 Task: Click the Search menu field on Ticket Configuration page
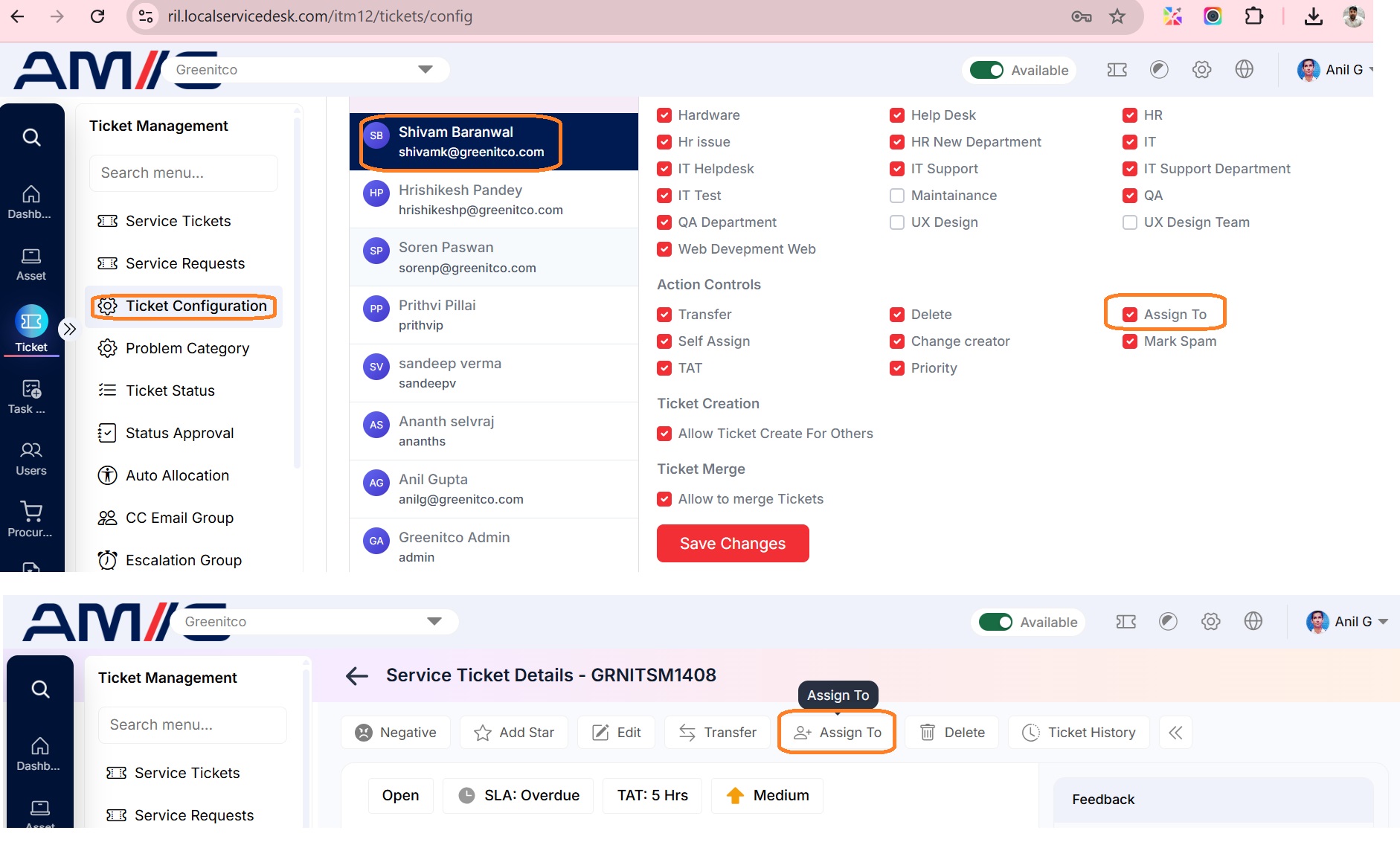click(x=184, y=173)
